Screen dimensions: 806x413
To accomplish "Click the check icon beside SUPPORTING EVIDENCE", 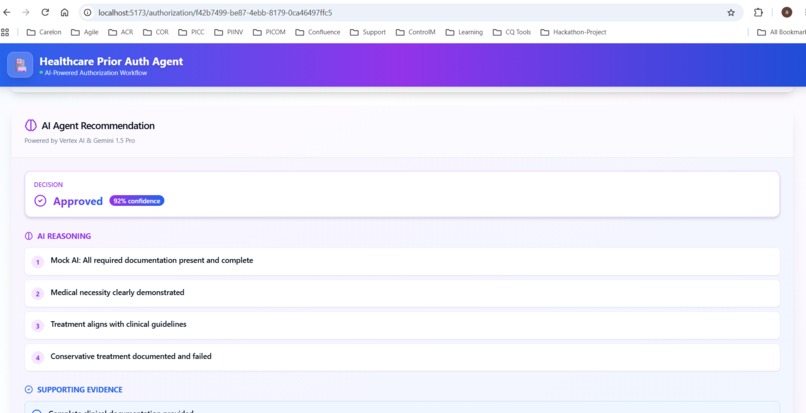I will pyautogui.click(x=29, y=389).
